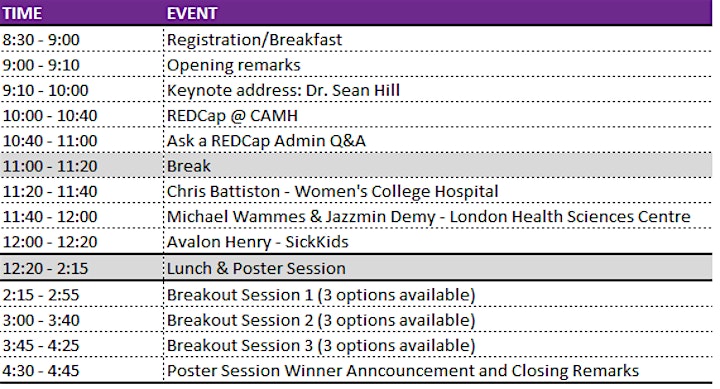Select the REDCap @ CAMH event
The width and height of the screenshot is (720, 389).
232,115
